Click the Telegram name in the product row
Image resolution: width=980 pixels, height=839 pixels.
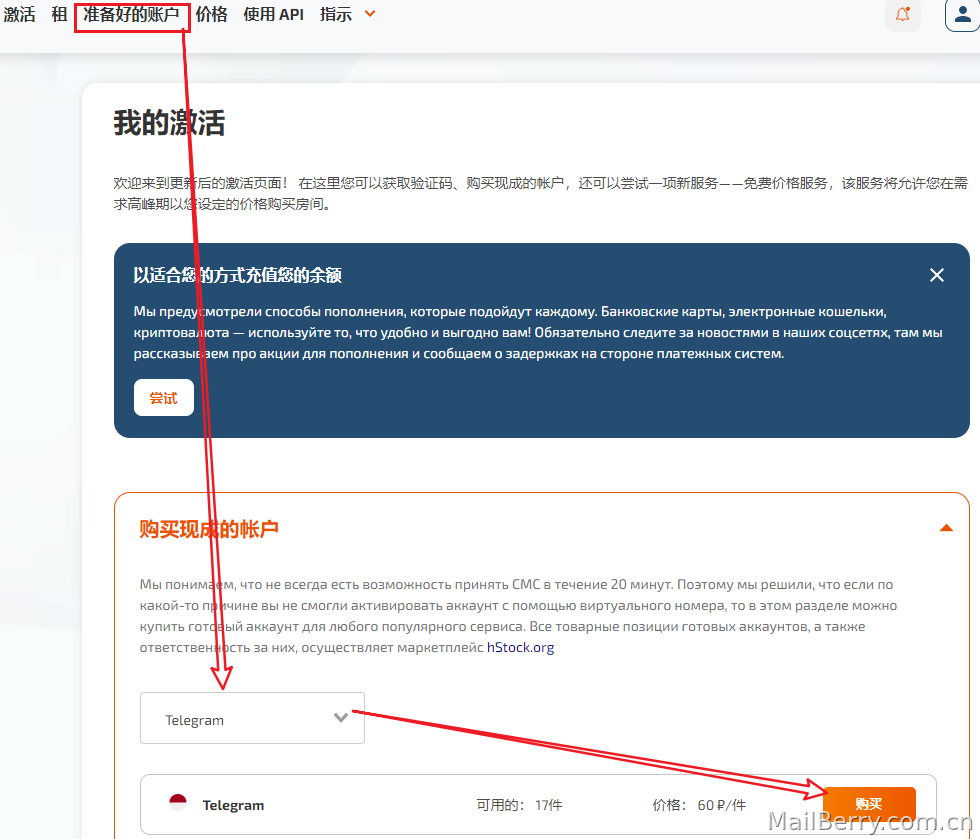point(233,805)
